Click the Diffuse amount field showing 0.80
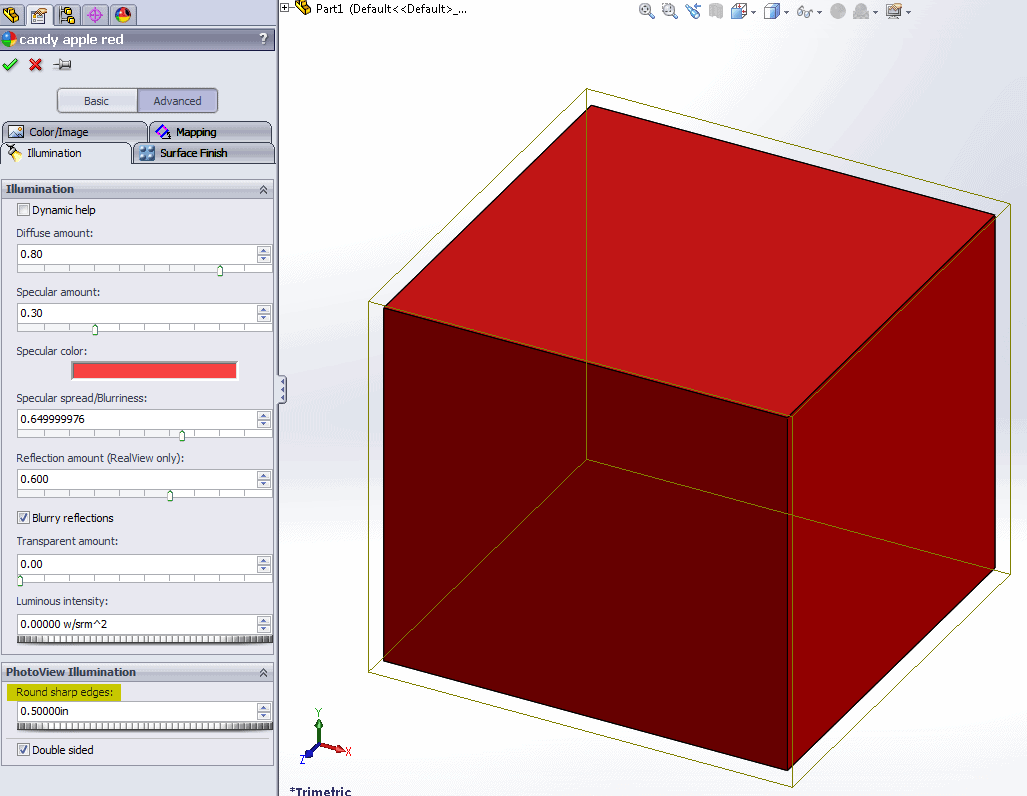Viewport: 1027px width, 796px height. click(x=137, y=254)
